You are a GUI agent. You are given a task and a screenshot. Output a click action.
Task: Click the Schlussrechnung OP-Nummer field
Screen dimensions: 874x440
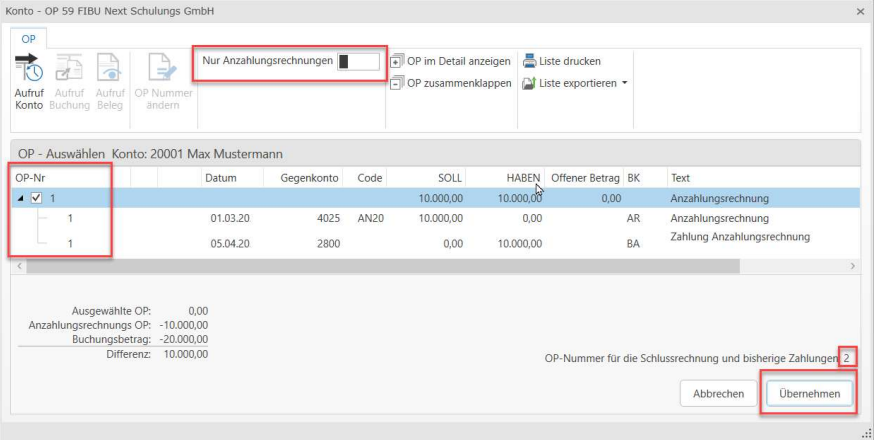(848, 357)
